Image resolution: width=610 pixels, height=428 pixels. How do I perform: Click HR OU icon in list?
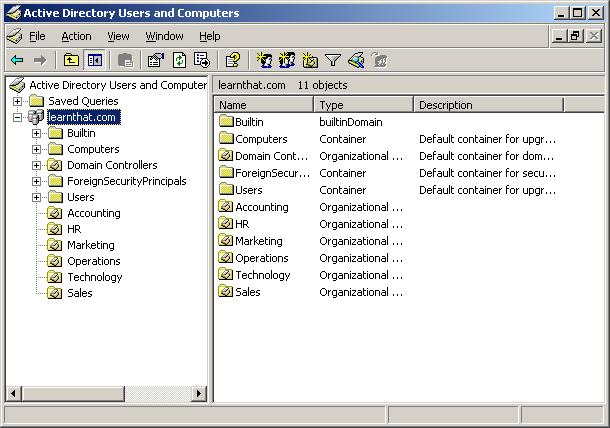pyautogui.click(x=226, y=223)
